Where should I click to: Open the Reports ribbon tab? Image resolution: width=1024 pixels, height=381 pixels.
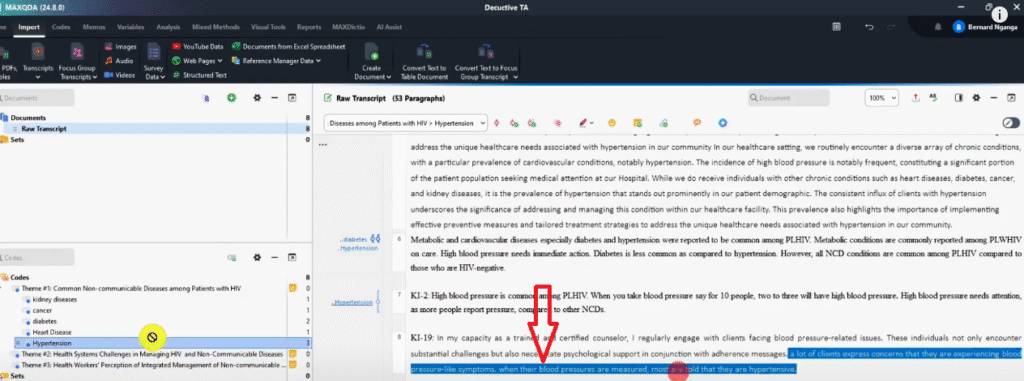pyautogui.click(x=309, y=27)
